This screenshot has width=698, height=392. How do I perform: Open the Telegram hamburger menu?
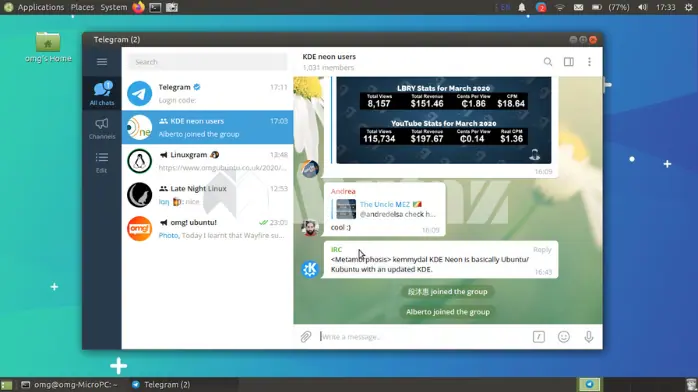pos(102,62)
